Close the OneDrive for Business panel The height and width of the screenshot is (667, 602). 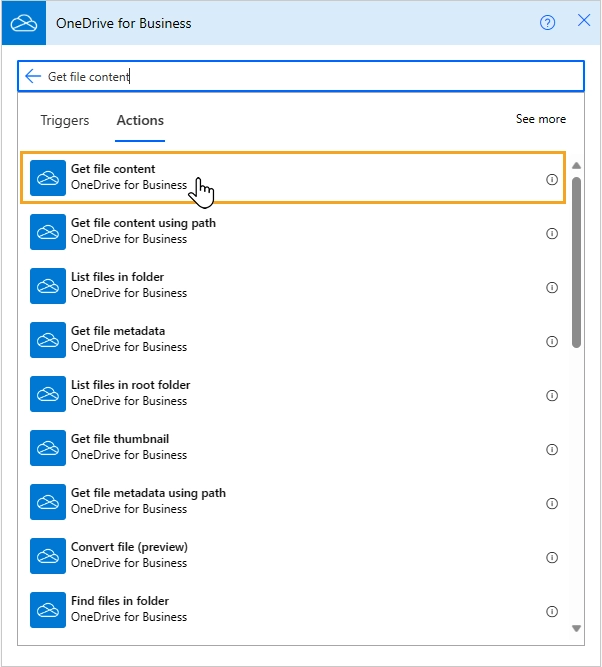coord(584,20)
